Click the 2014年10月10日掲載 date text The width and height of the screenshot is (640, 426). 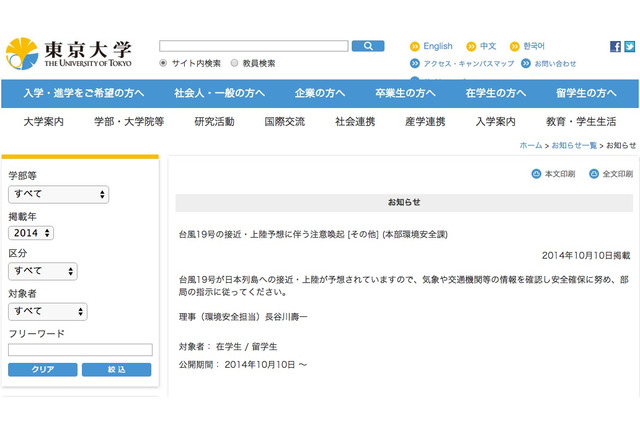click(586, 255)
